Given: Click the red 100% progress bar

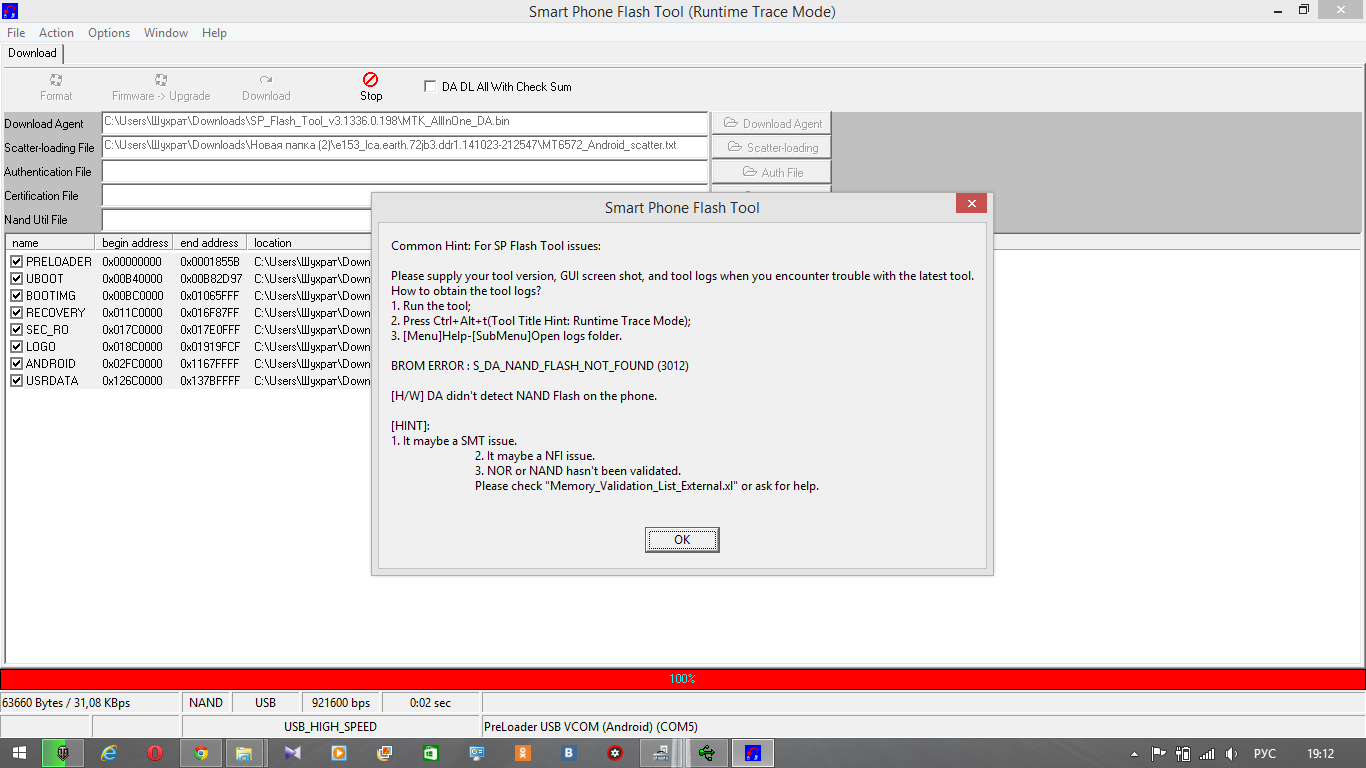Looking at the screenshot, I should point(682,679).
